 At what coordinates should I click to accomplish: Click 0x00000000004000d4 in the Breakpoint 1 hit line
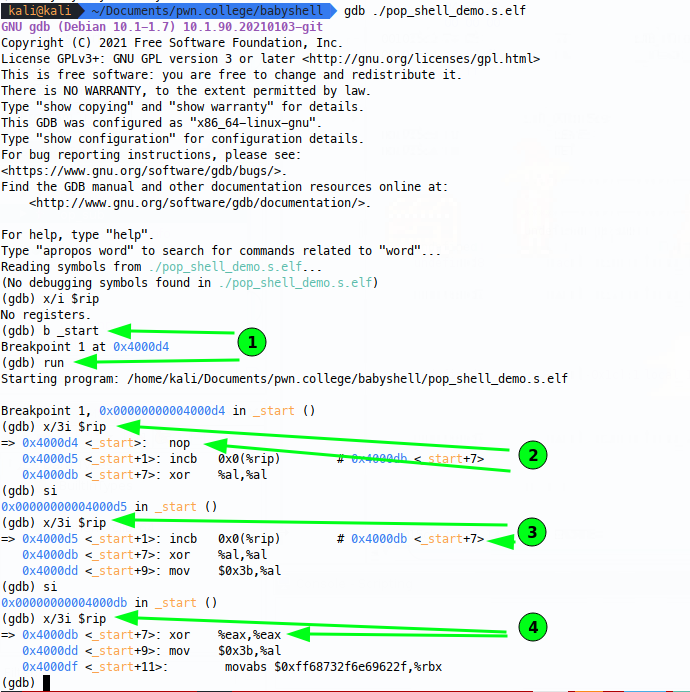(x=162, y=411)
